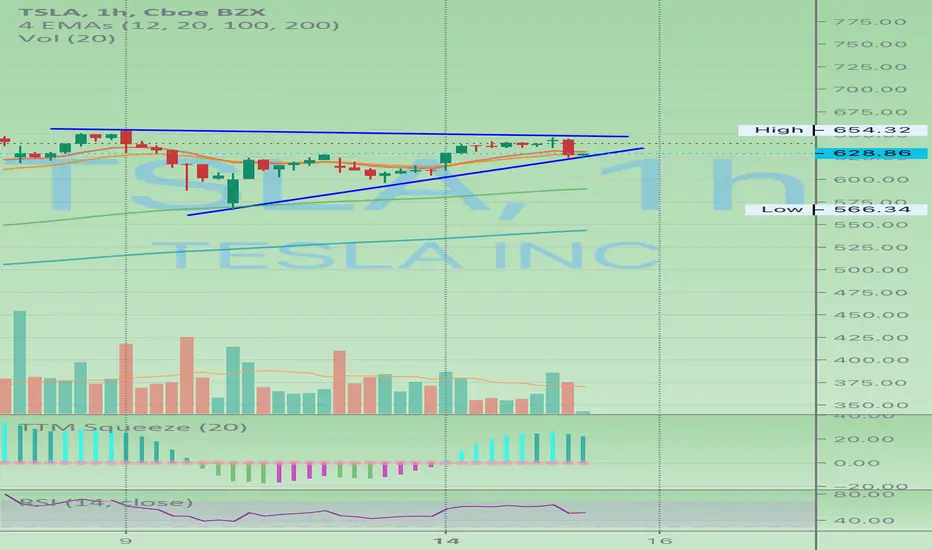932x550 pixels.
Task: Click the Low 566.34 price label
Action: [x=836, y=209]
